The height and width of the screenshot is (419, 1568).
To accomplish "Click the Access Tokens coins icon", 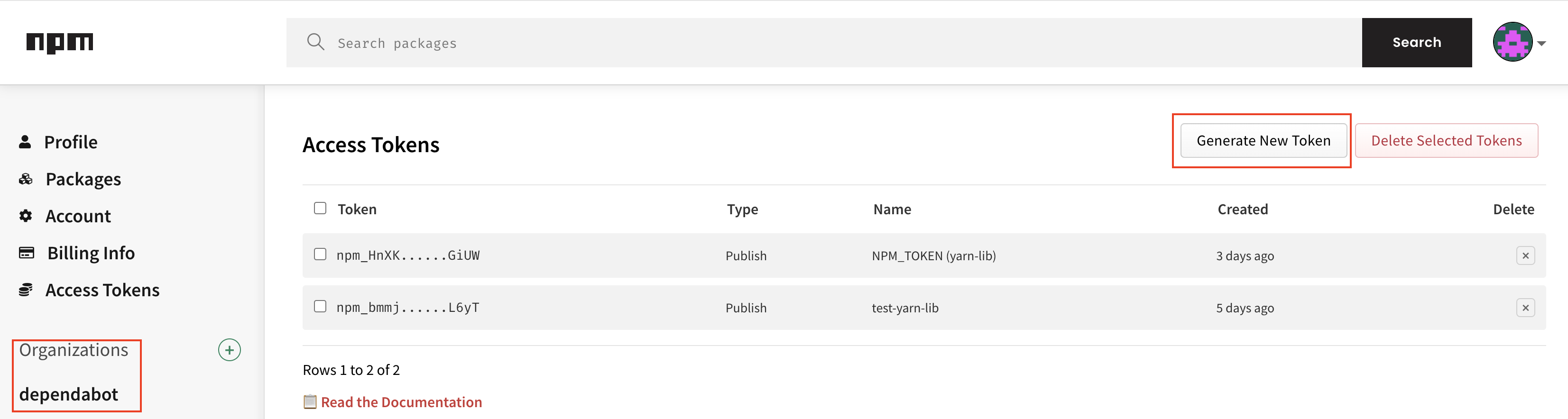I will tap(26, 290).
